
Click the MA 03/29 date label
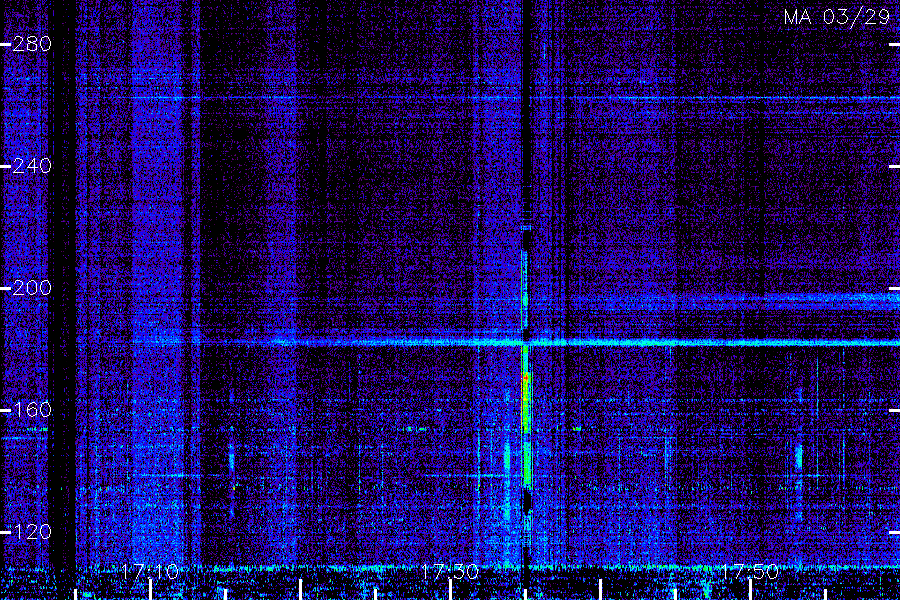coord(837,17)
